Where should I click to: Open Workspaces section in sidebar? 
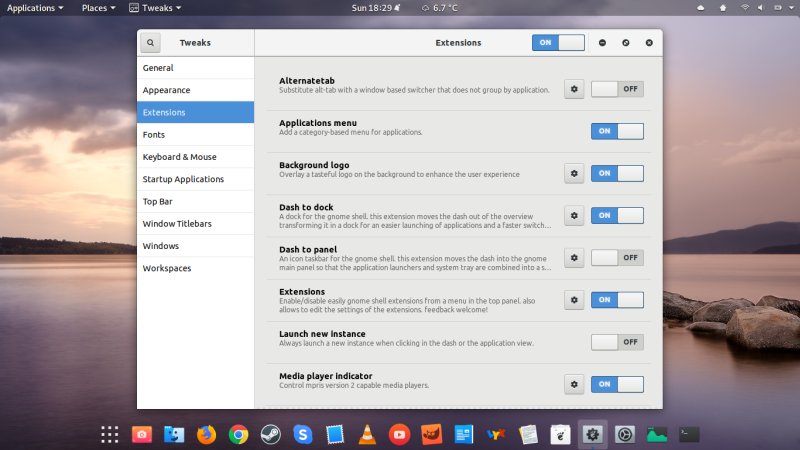pos(195,268)
